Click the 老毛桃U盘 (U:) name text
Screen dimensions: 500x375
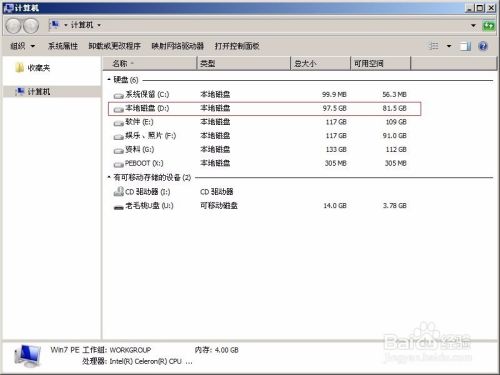pyautogui.click(x=149, y=206)
